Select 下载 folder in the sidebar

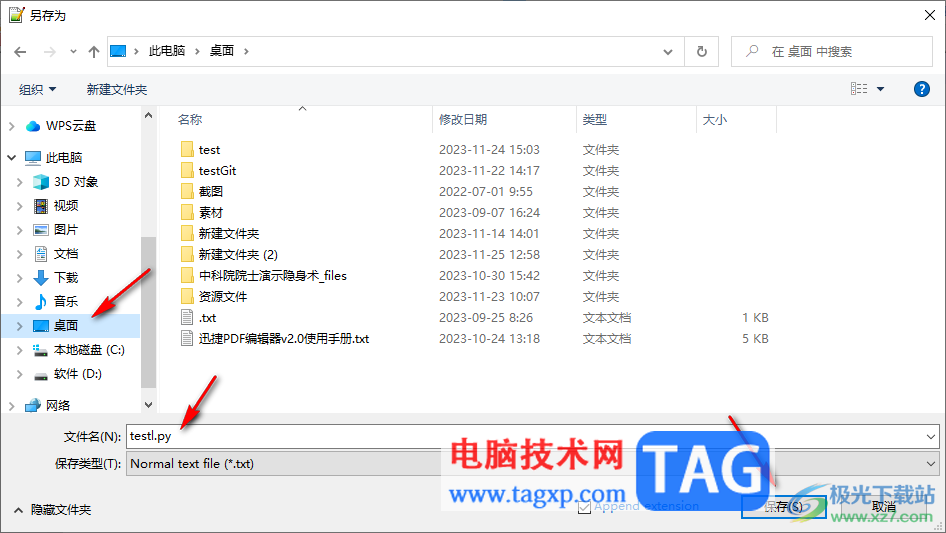(x=66, y=278)
